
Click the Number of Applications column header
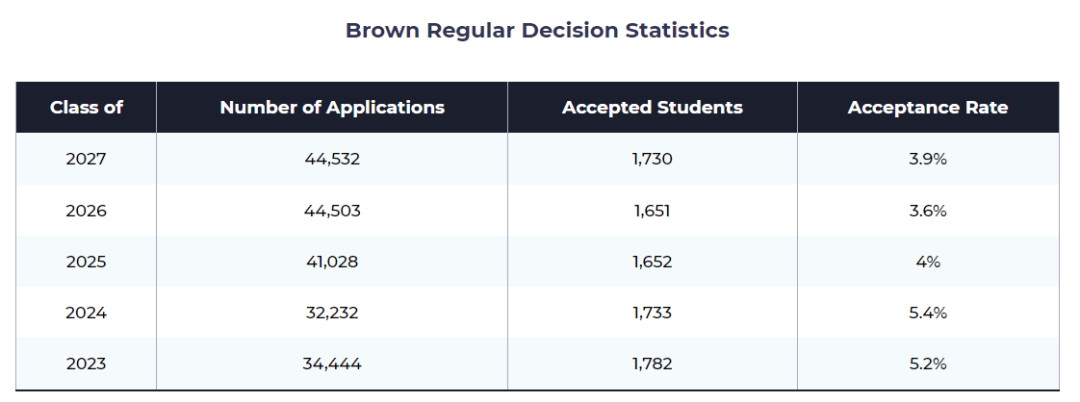332,108
